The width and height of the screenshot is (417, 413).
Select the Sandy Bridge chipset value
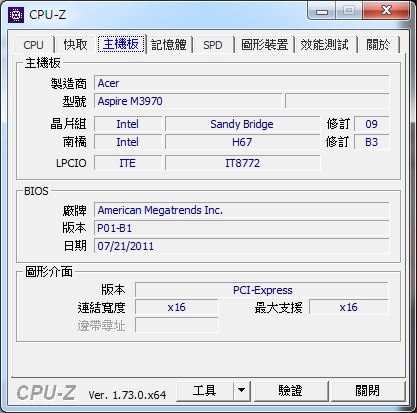point(242,124)
